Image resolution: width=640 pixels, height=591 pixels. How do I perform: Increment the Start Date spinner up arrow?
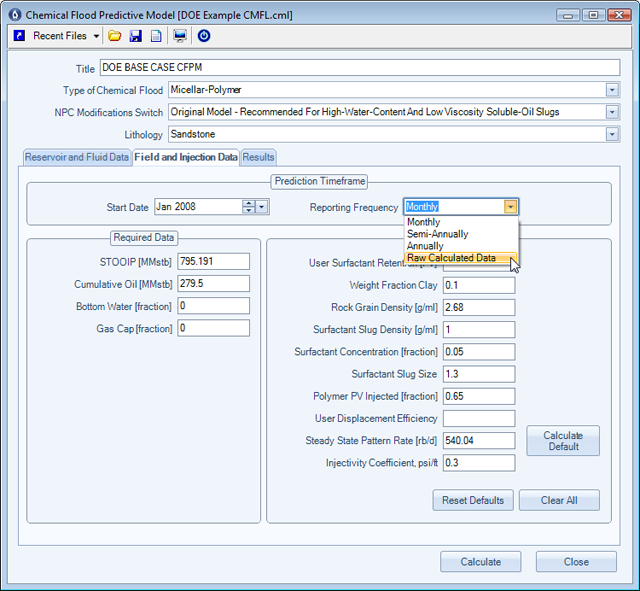coord(249,203)
